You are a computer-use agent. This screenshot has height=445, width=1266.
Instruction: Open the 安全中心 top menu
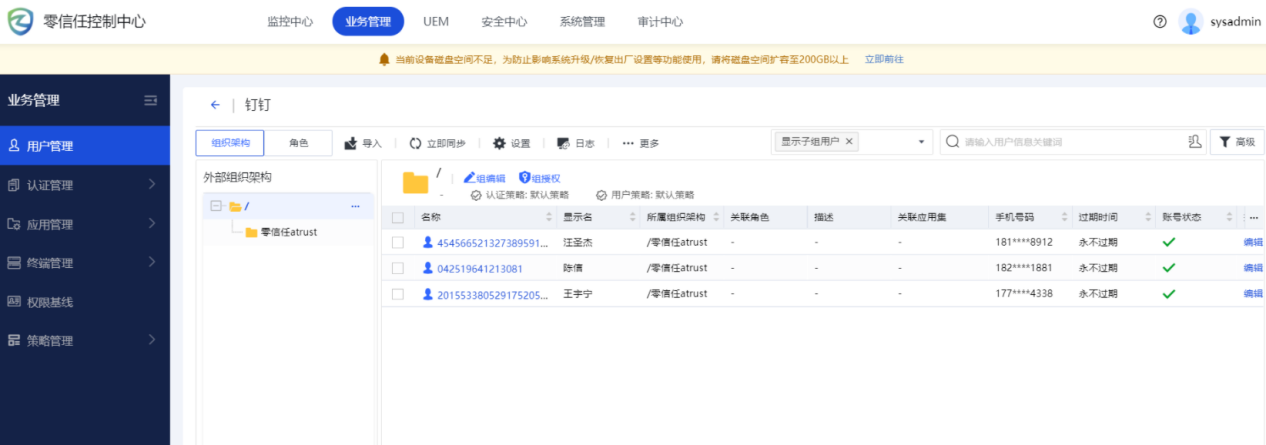click(504, 21)
